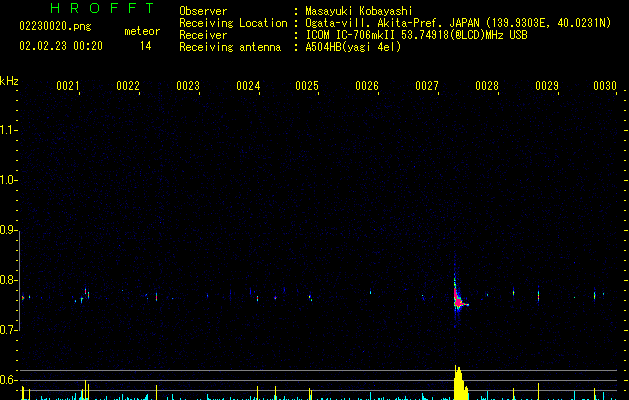This screenshot has width=629, height=400.
Task: Click the meteor label
Action: [142, 31]
